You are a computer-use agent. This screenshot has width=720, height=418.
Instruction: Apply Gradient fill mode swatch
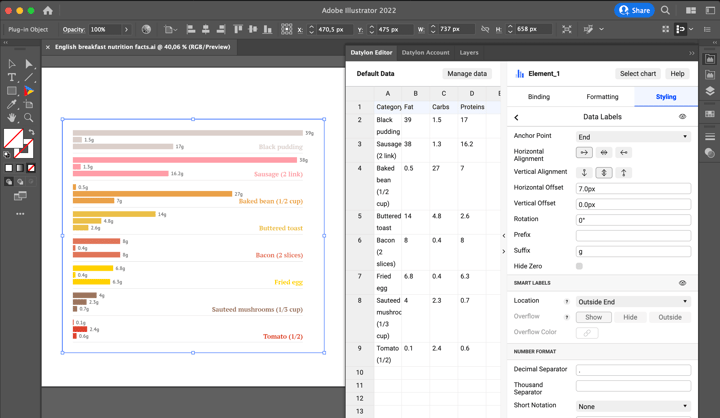click(x=20, y=168)
